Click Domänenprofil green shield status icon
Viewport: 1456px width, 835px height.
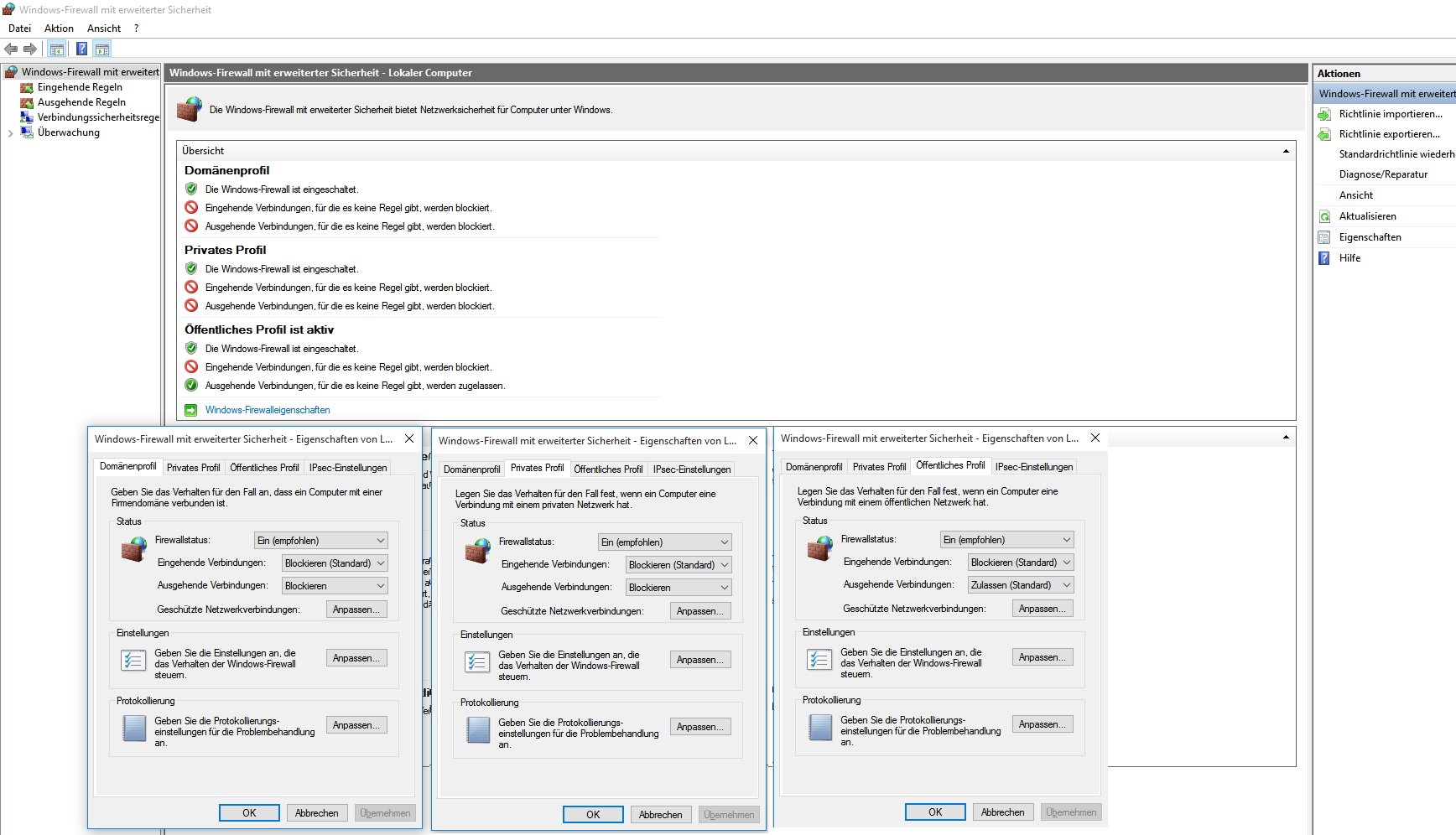[191, 189]
